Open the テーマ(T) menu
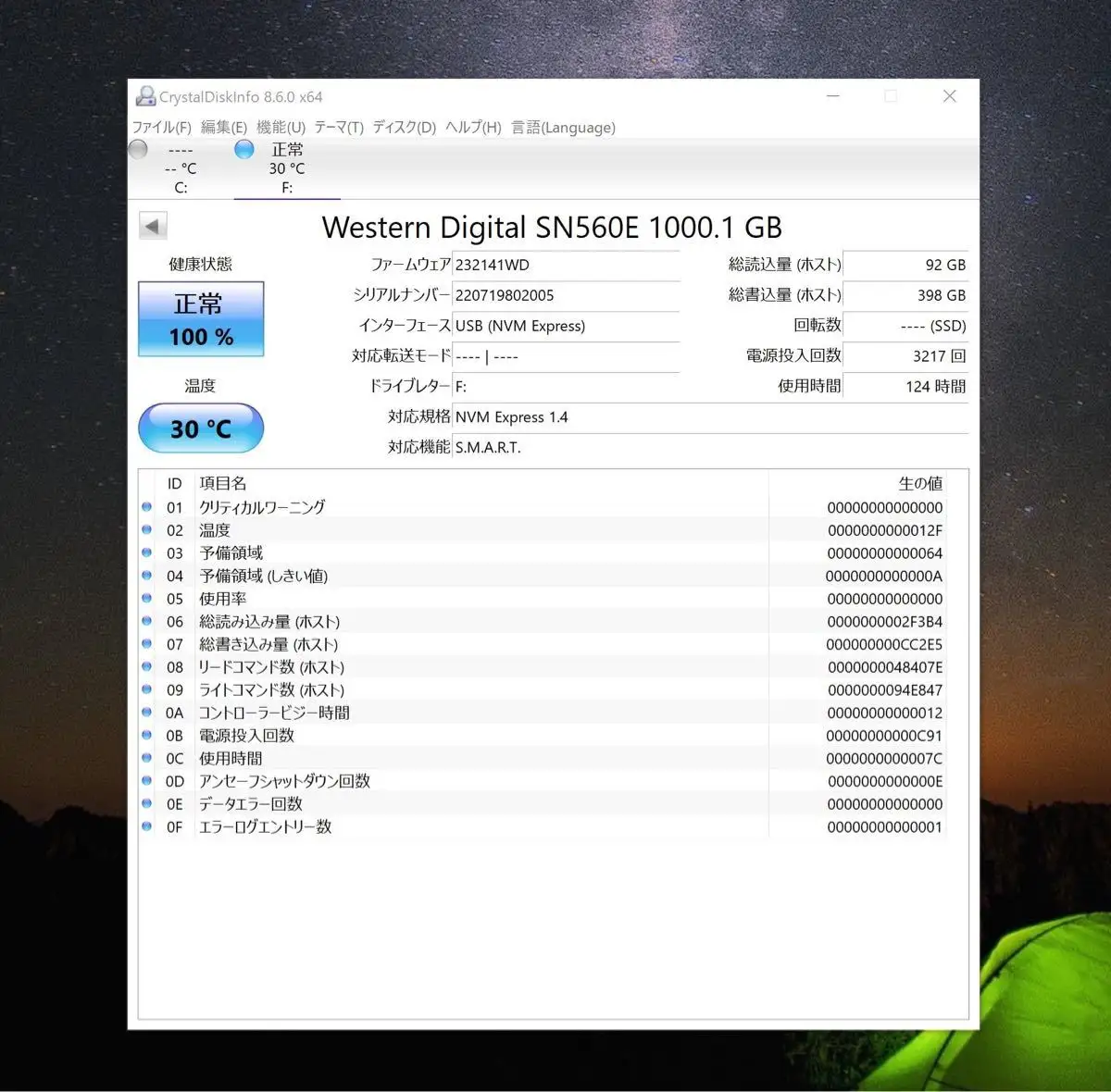 pos(339,128)
